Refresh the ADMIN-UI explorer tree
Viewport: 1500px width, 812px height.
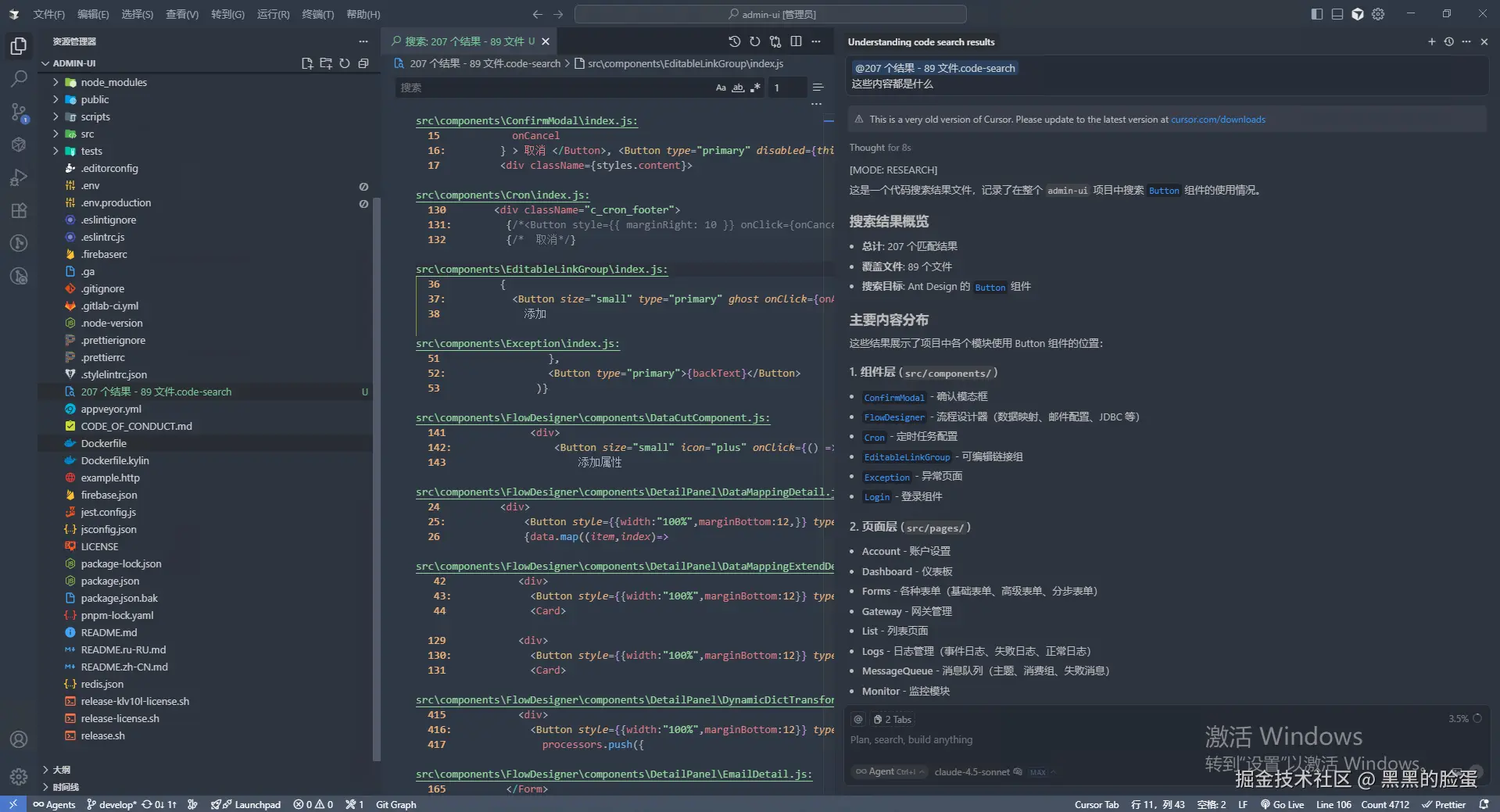345,63
